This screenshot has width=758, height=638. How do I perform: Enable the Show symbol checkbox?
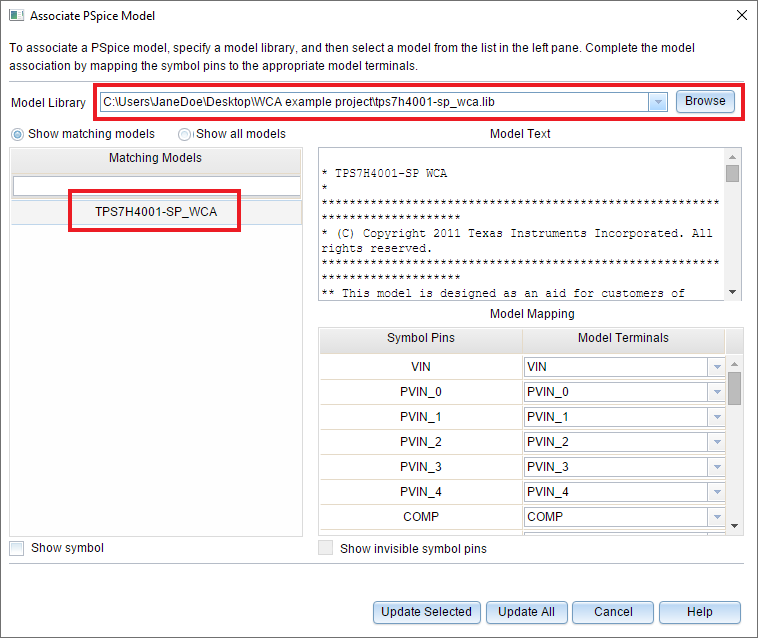click(x=17, y=548)
